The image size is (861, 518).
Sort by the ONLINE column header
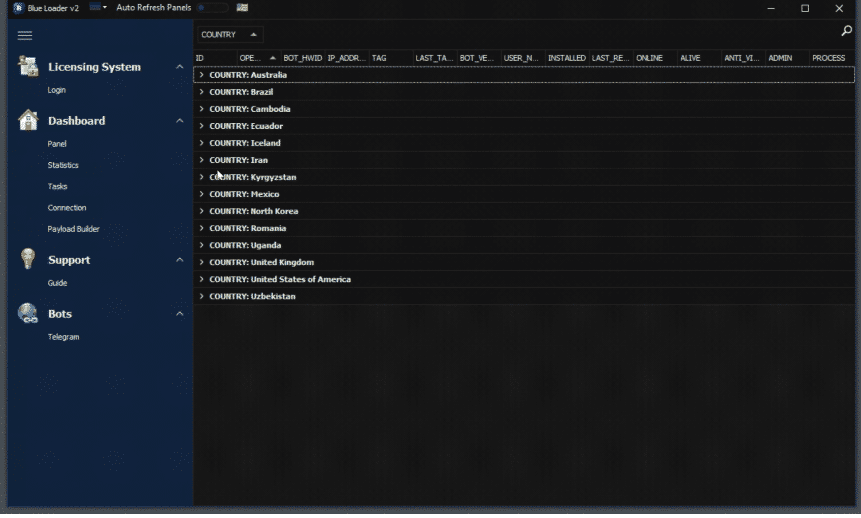[655, 58]
